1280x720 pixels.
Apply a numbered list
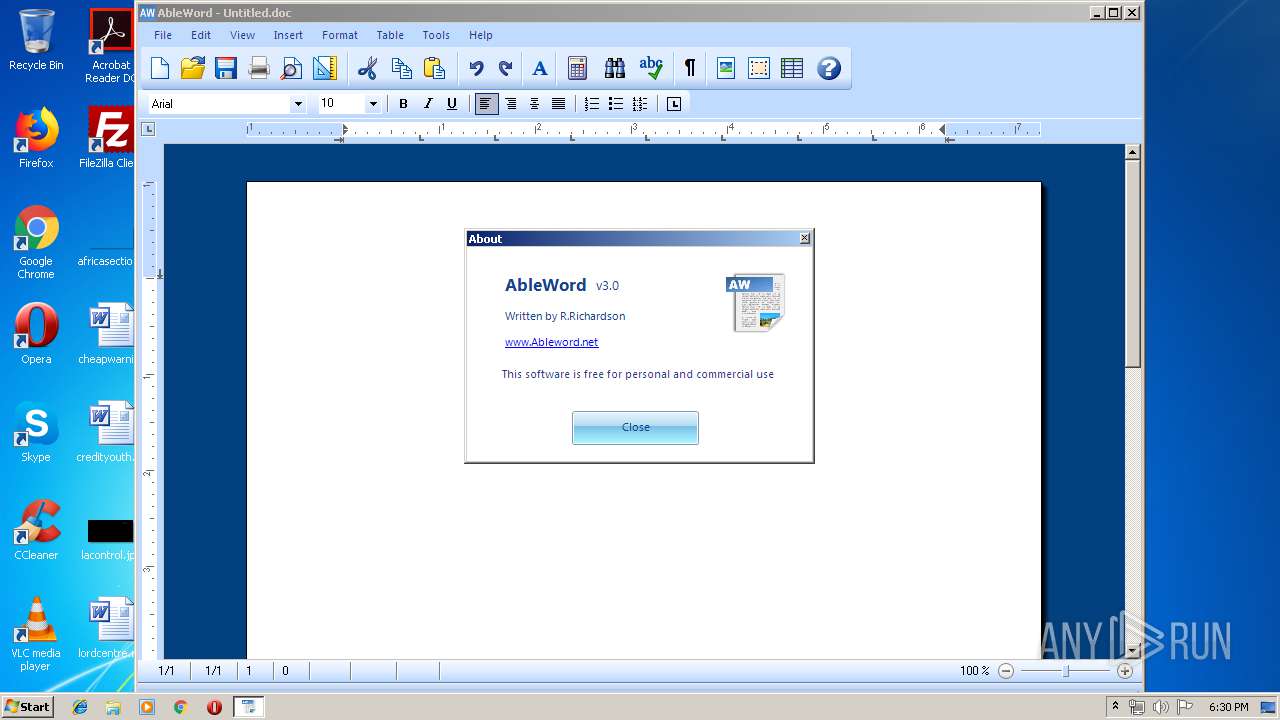tap(592, 104)
